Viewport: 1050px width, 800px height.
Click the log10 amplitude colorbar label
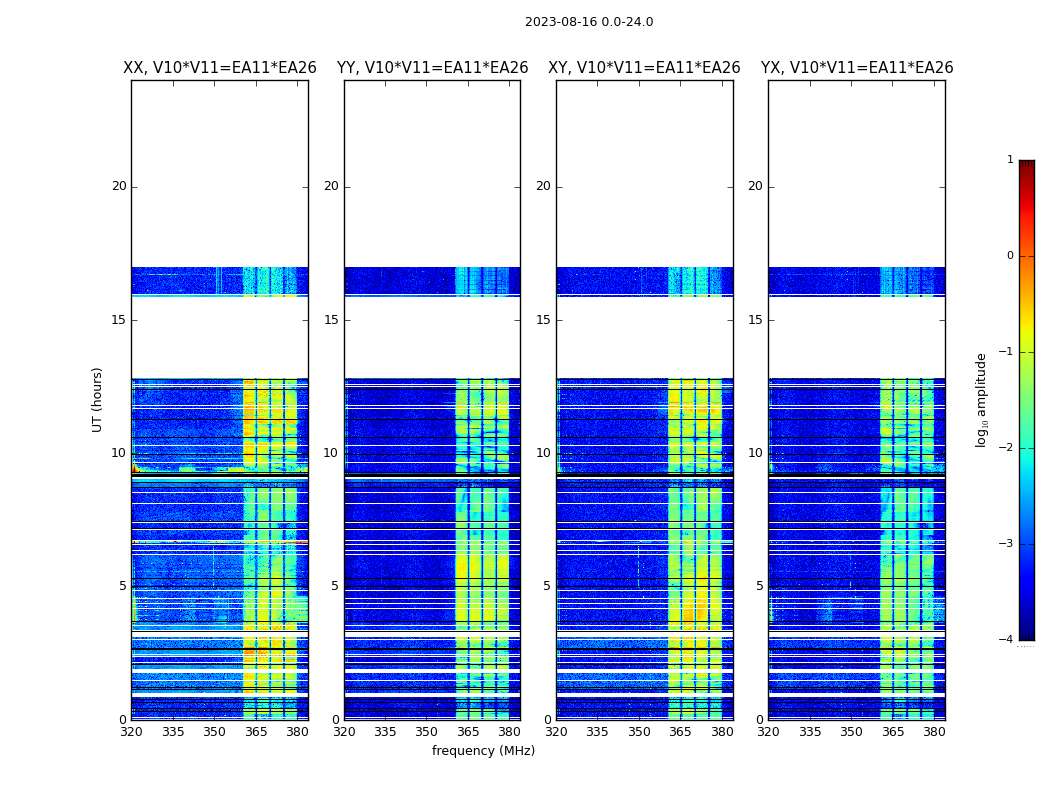point(982,399)
